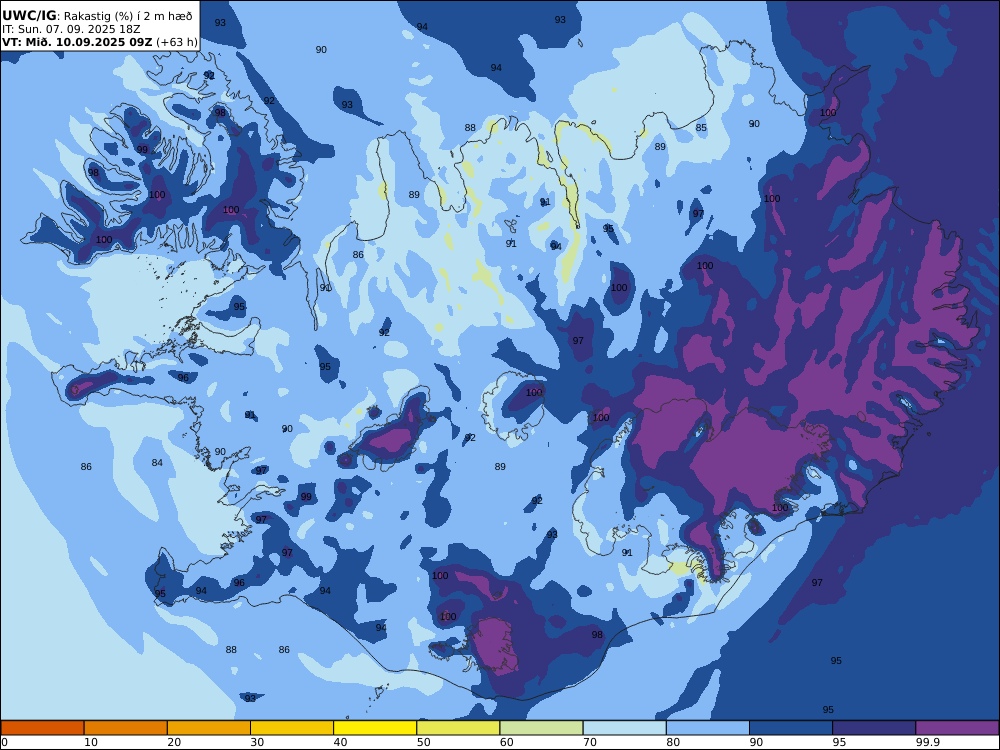This screenshot has height=750, width=1000.
Task: Pick the amber 20–30 legend color band
Action: coord(209,728)
